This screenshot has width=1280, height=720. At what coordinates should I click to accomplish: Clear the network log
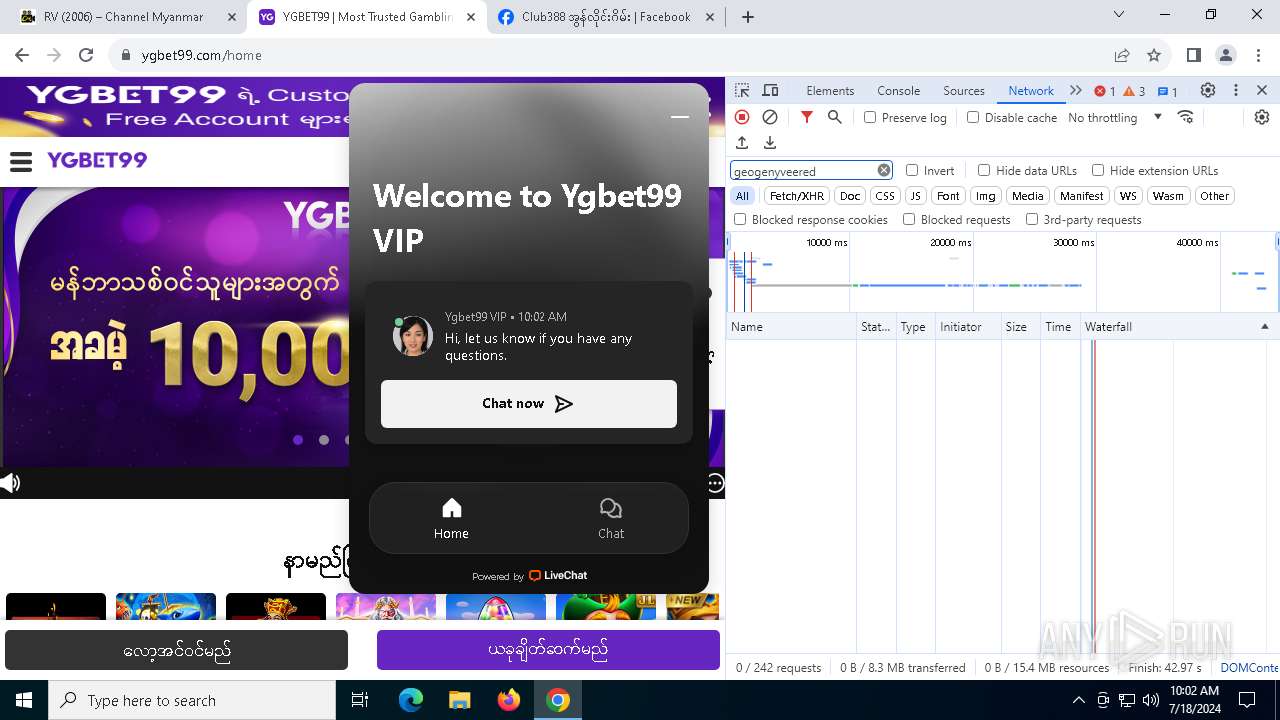tap(770, 117)
